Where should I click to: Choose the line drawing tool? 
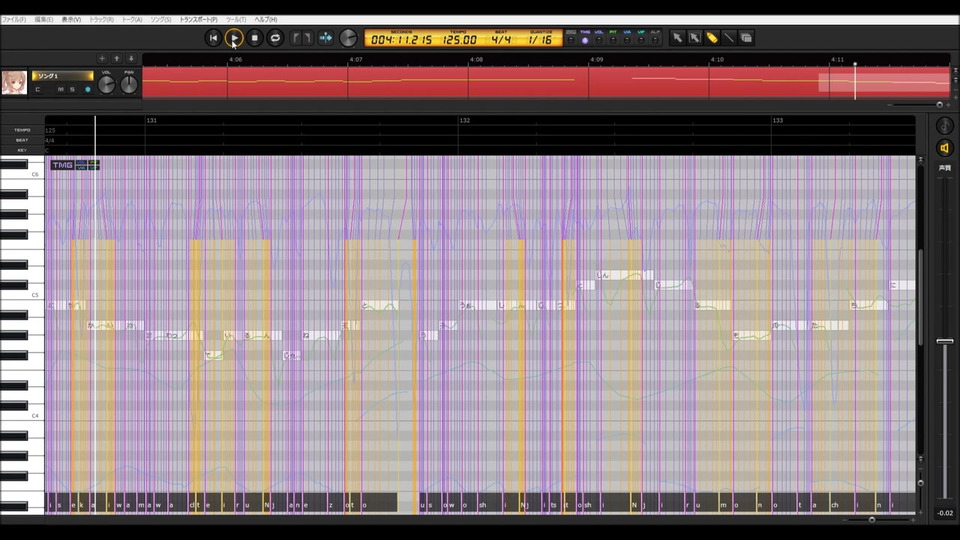click(x=729, y=38)
